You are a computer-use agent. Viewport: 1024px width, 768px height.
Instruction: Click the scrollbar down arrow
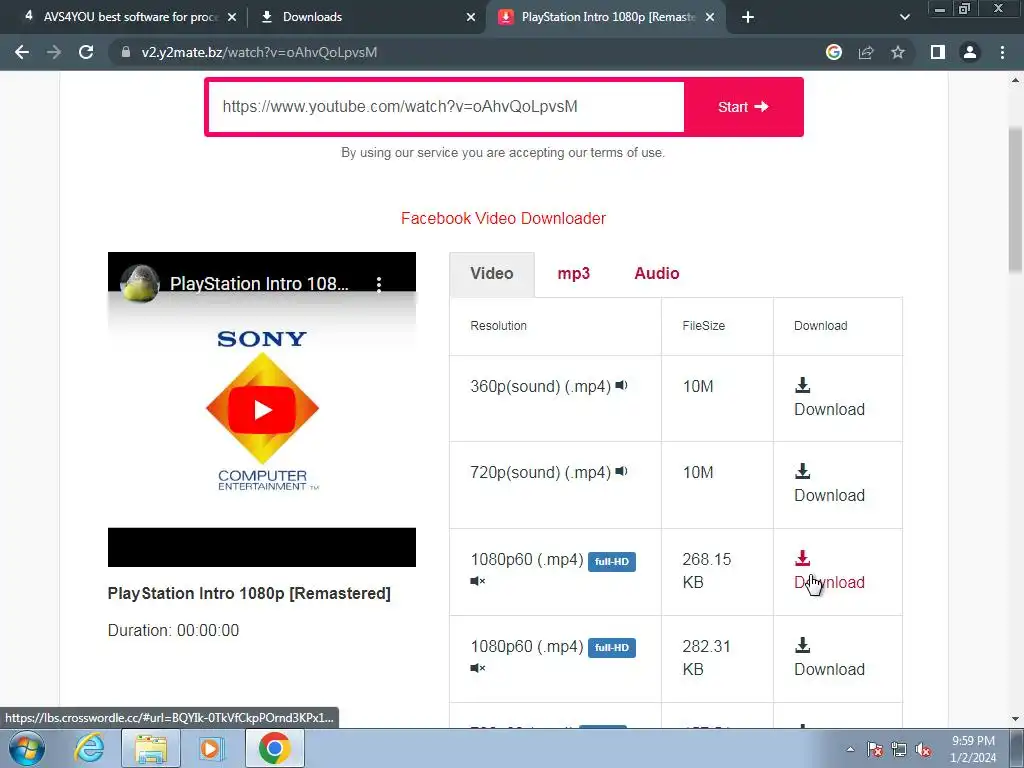pos(1016,720)
